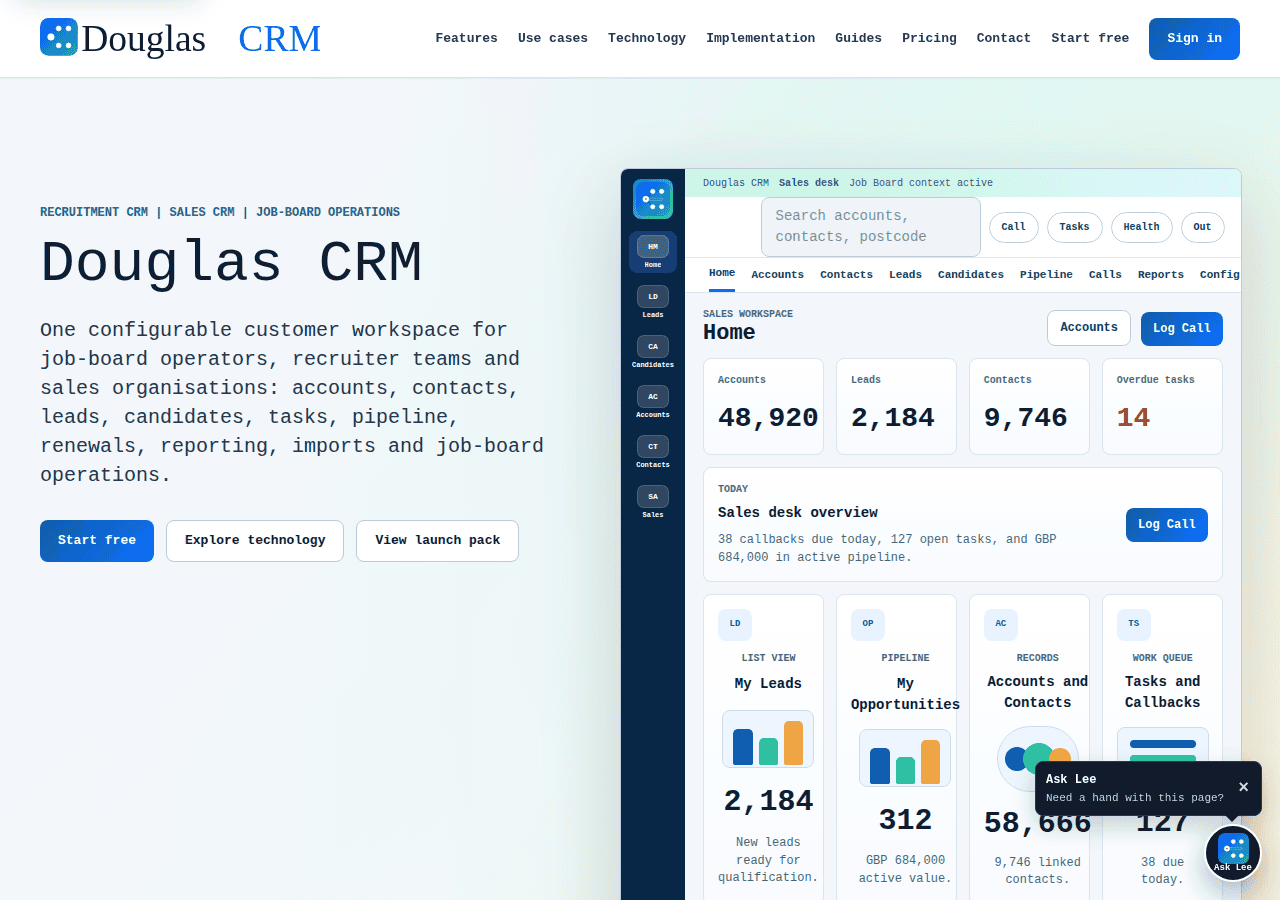Click the AC badge on Accounts and Contacts card
The height and width of the screenshot is (900, 1280).
pyautogui.click(x=1001, y=624)
